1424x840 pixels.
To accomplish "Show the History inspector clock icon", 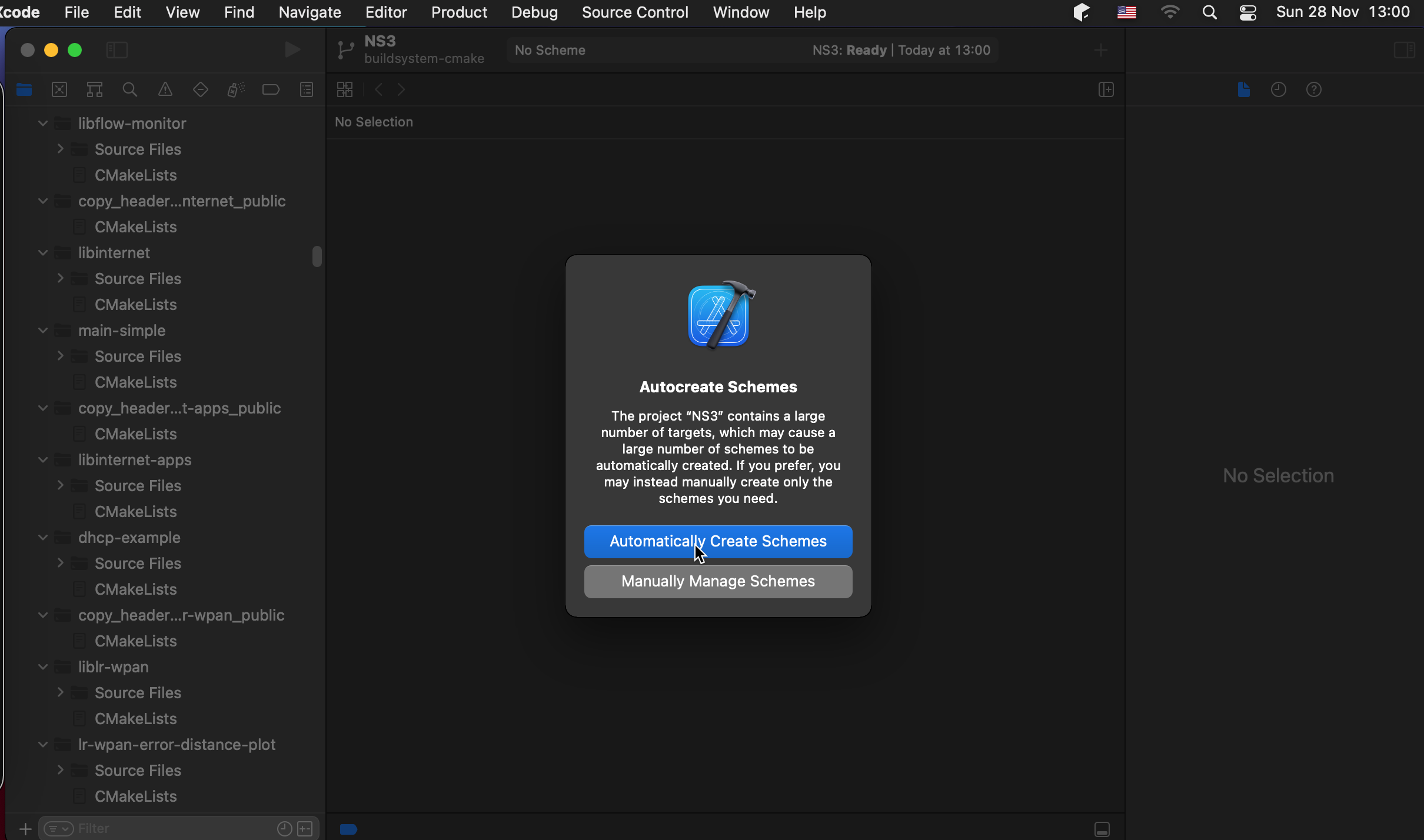I will click(1279, 89).
